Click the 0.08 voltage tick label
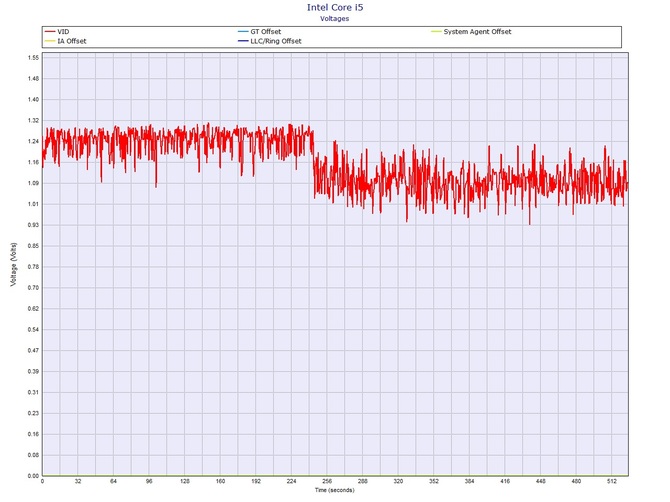The image size is (670, 502). 33,455
